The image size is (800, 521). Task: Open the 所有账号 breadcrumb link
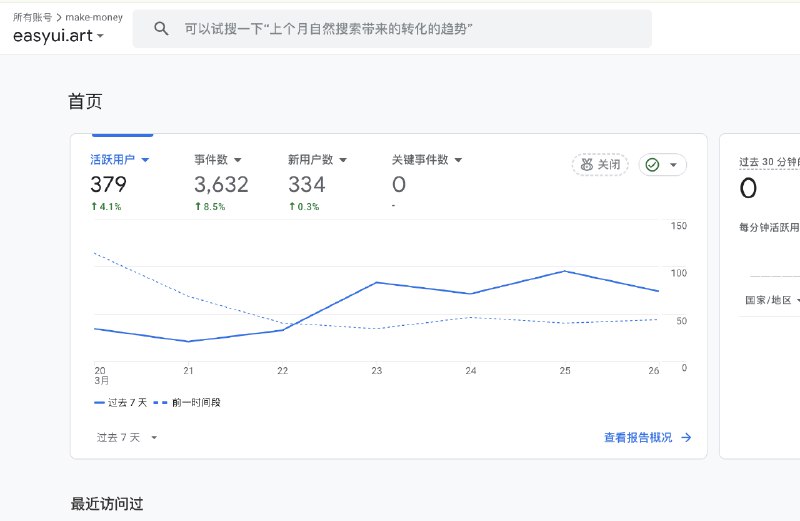32,17
